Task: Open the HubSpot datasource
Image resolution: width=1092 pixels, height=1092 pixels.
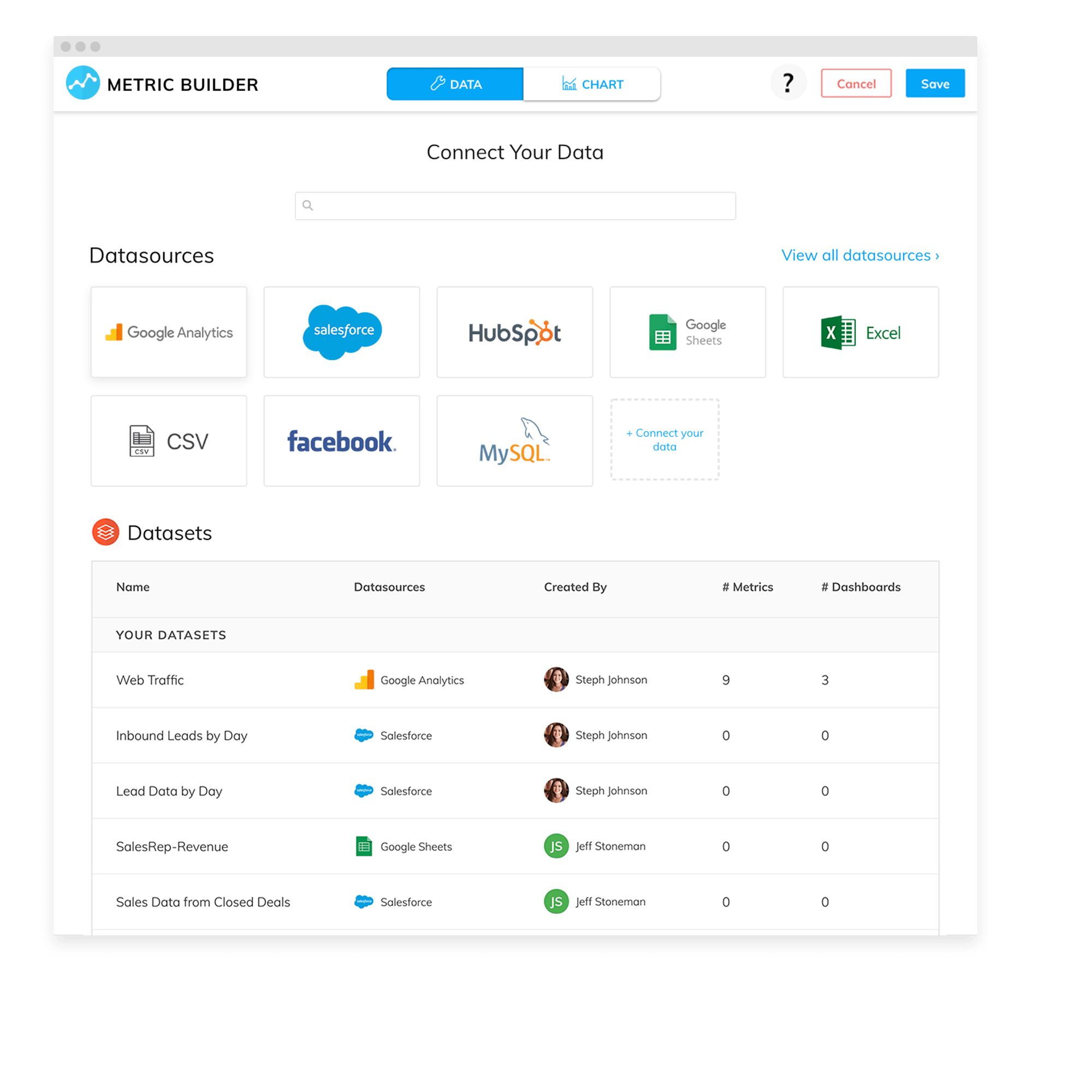Action: pyautogui.click(x=514, y=333)
